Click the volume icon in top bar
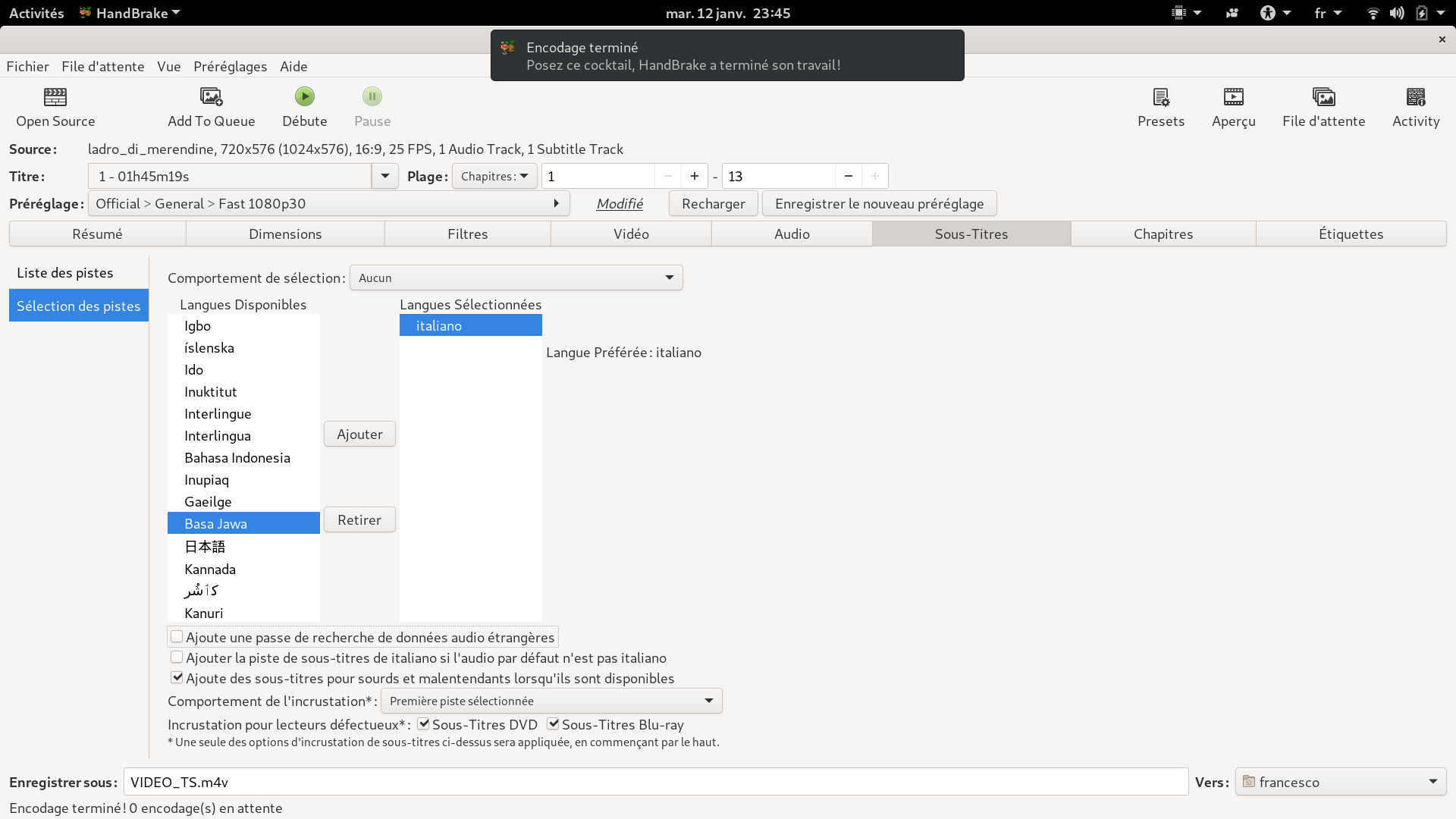Viewport: 1456px width, 819px height. [1396, 13]
